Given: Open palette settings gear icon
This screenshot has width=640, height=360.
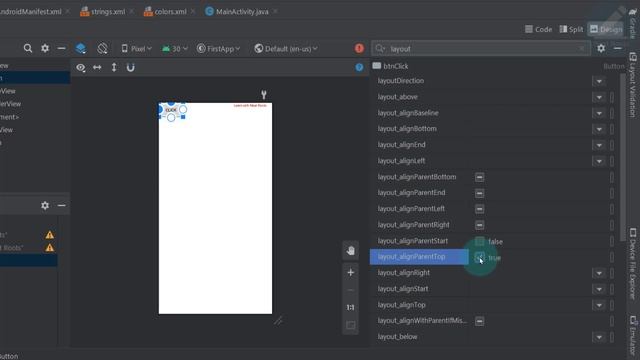Looking at the screenshot, I should click(x=45, y=49).
